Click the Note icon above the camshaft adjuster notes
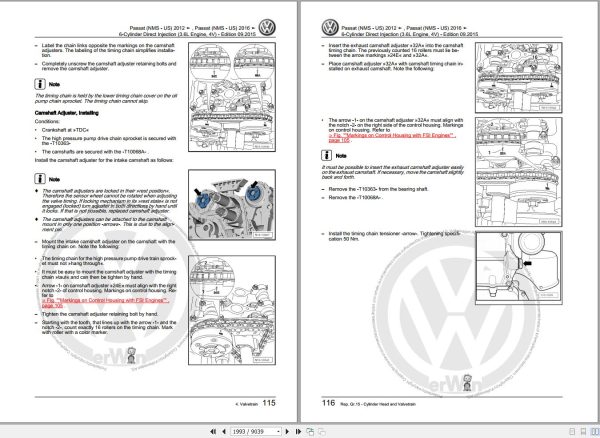Viewport: 600px width, 438px height. 40,179
